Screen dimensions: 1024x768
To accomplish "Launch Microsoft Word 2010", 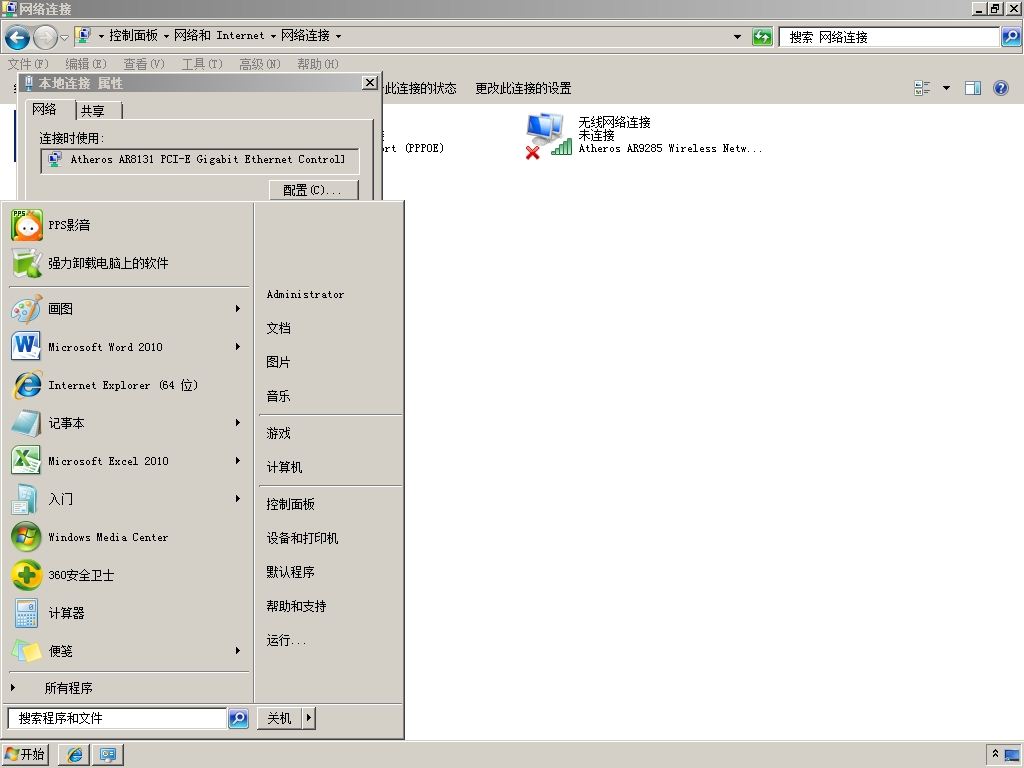I will pos(128,347).
